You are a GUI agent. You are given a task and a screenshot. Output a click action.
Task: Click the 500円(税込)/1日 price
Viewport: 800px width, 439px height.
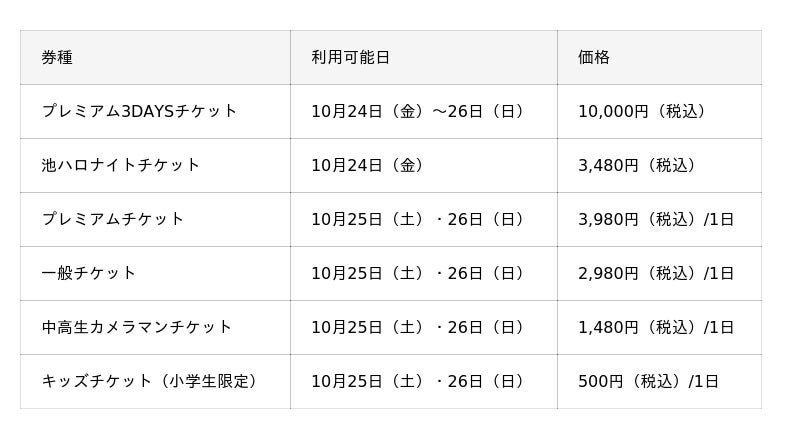tap(648, 382)
